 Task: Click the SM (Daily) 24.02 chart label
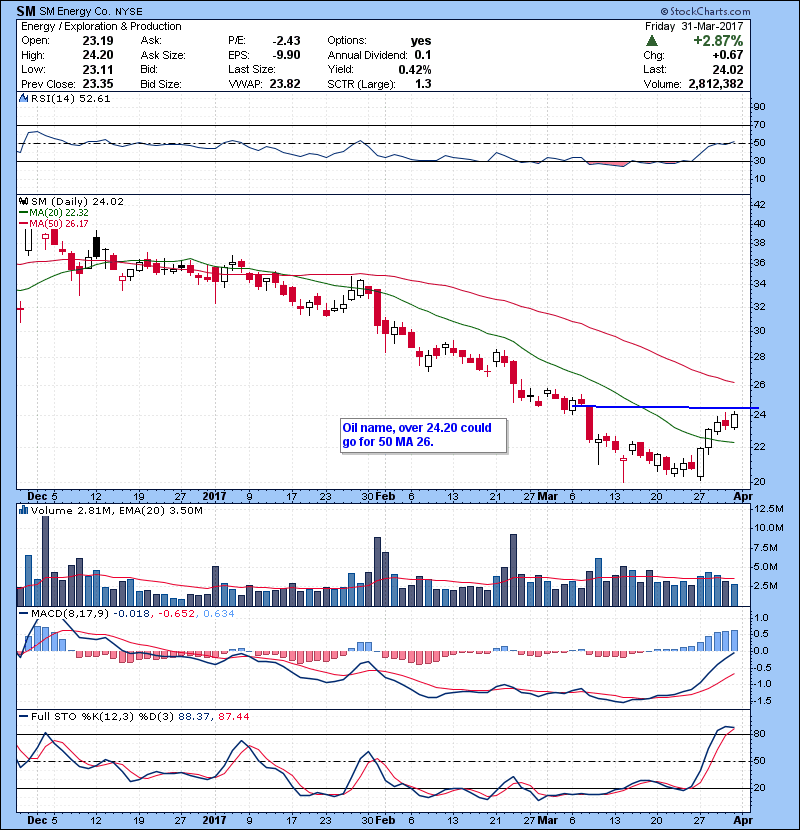pyautogui.click(x=77, y=201)
